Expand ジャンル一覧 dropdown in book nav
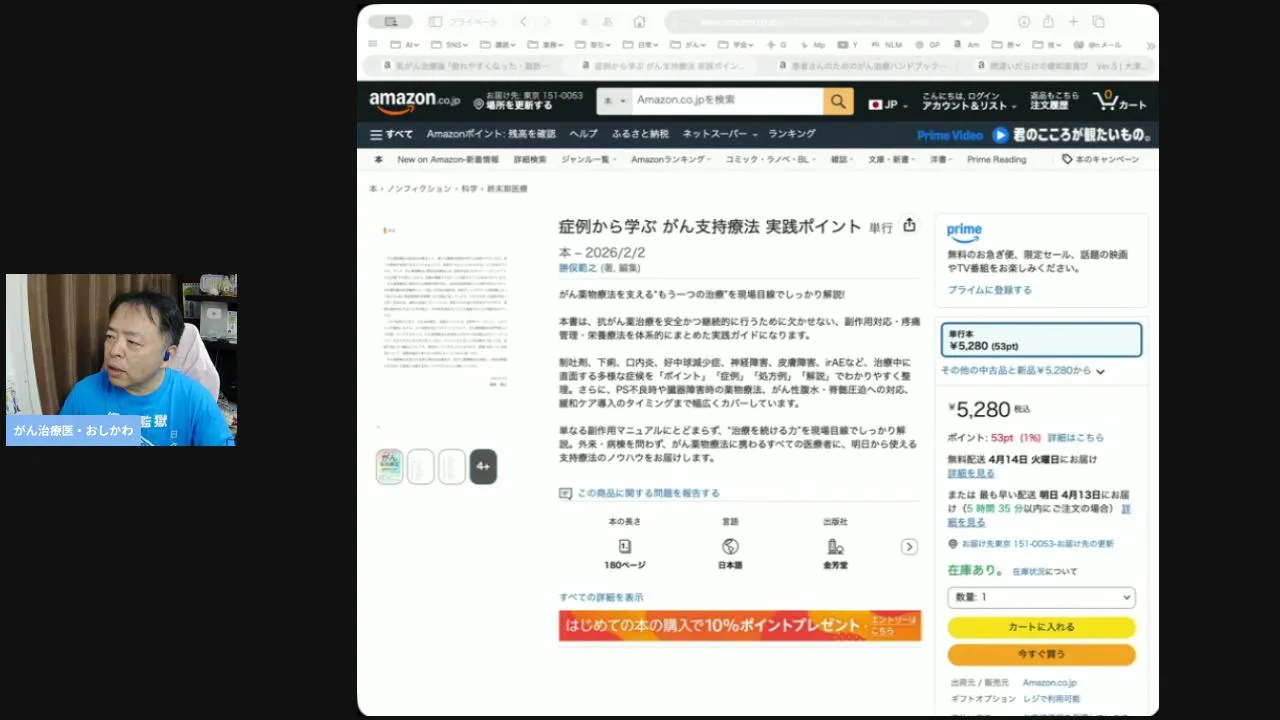Image resolution: width=1280 pixels, height=720 pixels. tap(588, 159)
